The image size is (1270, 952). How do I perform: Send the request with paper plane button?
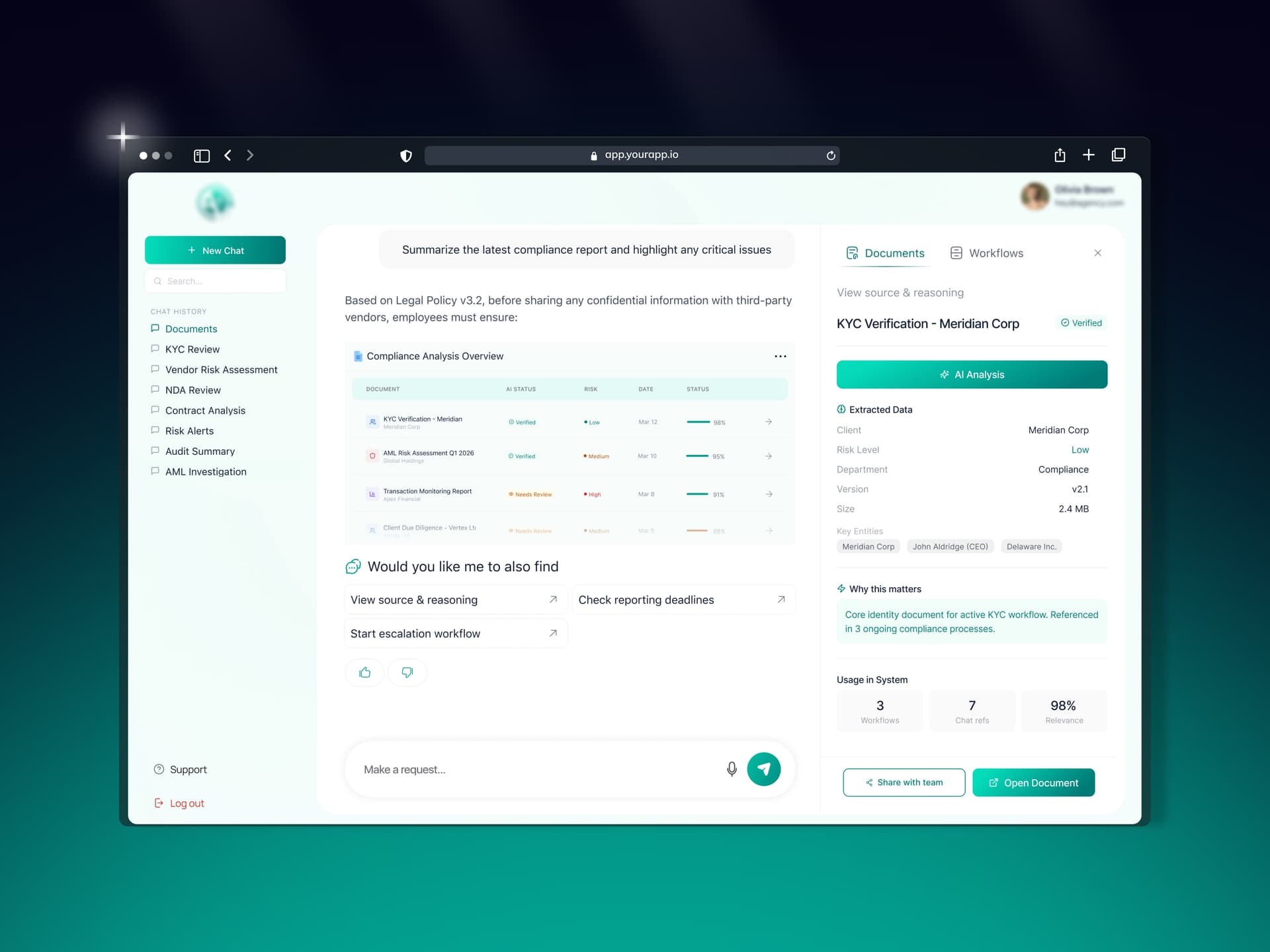click(x=764, y=770)
